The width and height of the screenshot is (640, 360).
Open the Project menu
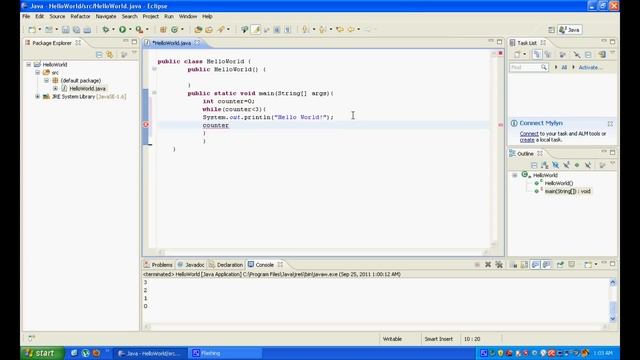150,16
